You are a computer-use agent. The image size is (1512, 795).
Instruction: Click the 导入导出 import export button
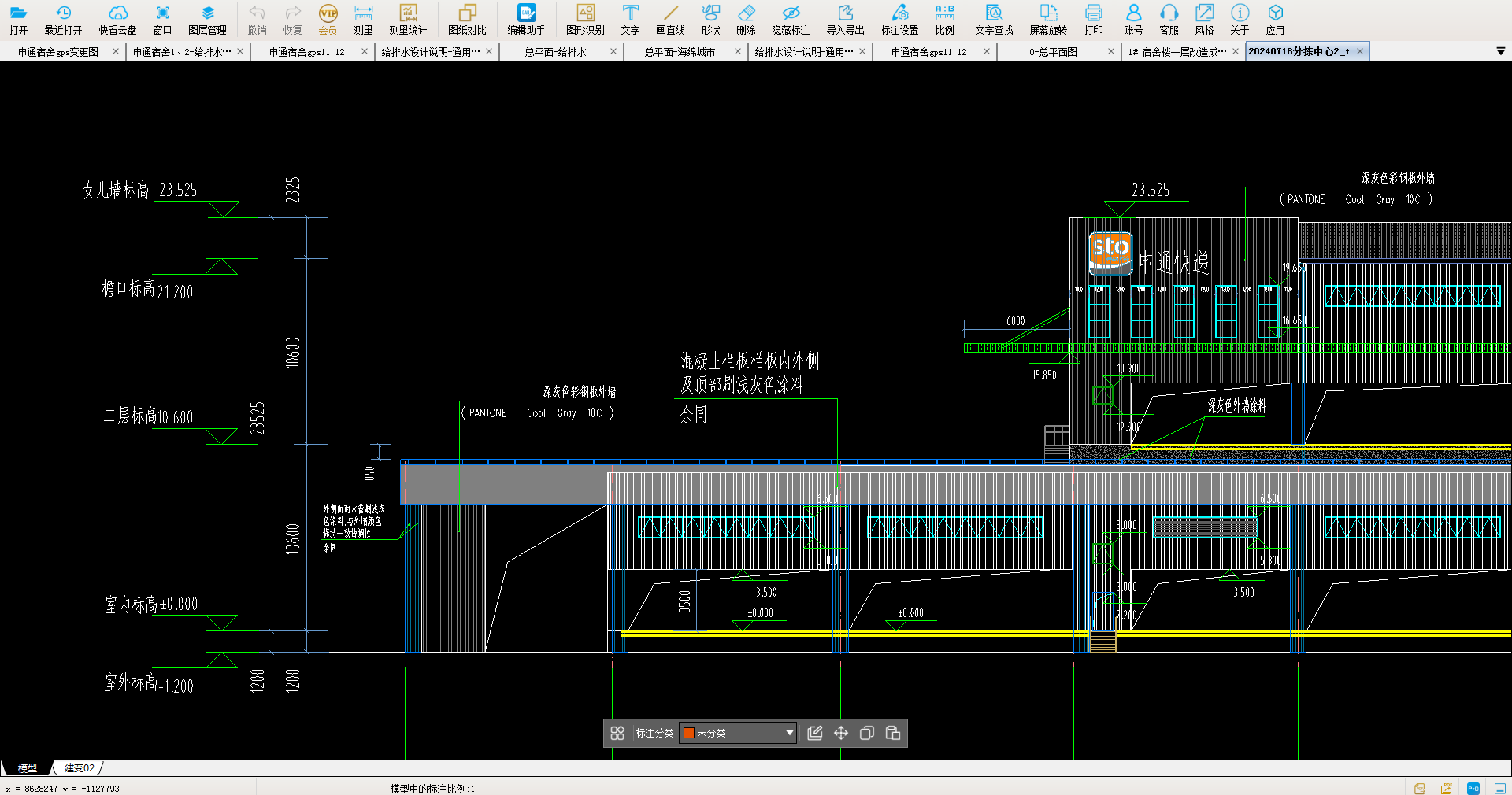[845, 20]
